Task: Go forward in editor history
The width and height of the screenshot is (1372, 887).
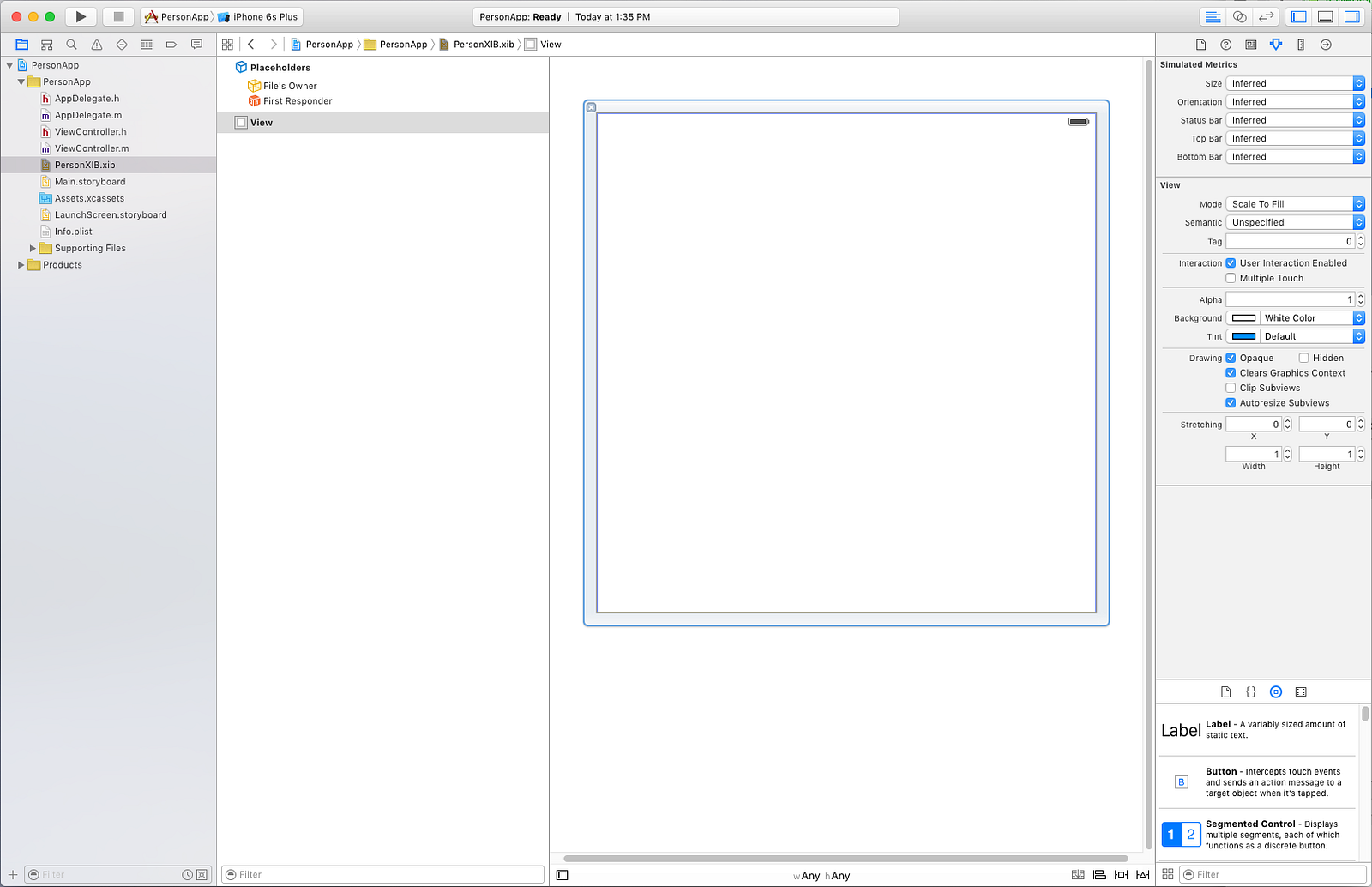Action: click(274, 45)
